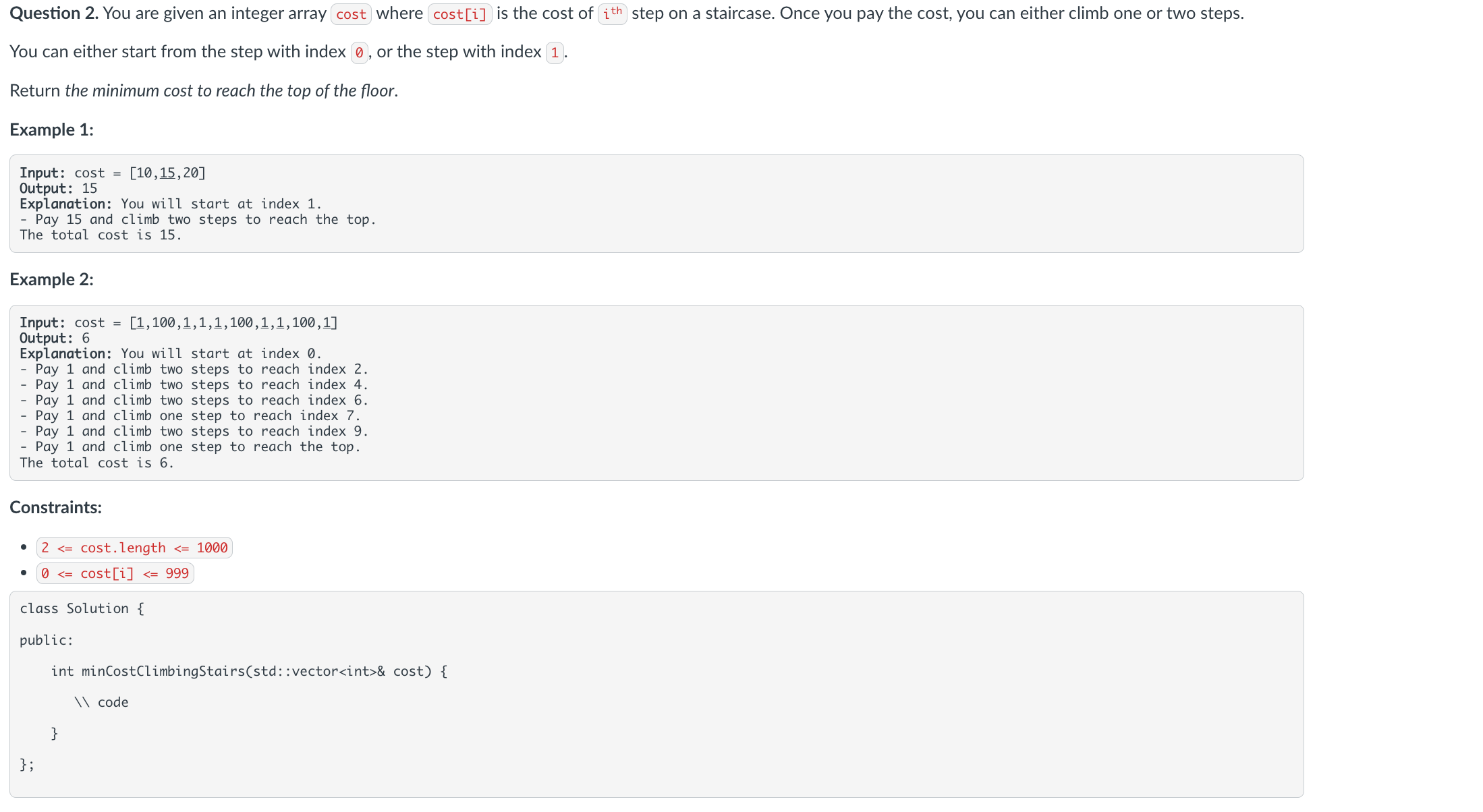Screen dimensions: 1483x812
Task: Select the index 1 badge in the prompt
Action: point(554,52)
